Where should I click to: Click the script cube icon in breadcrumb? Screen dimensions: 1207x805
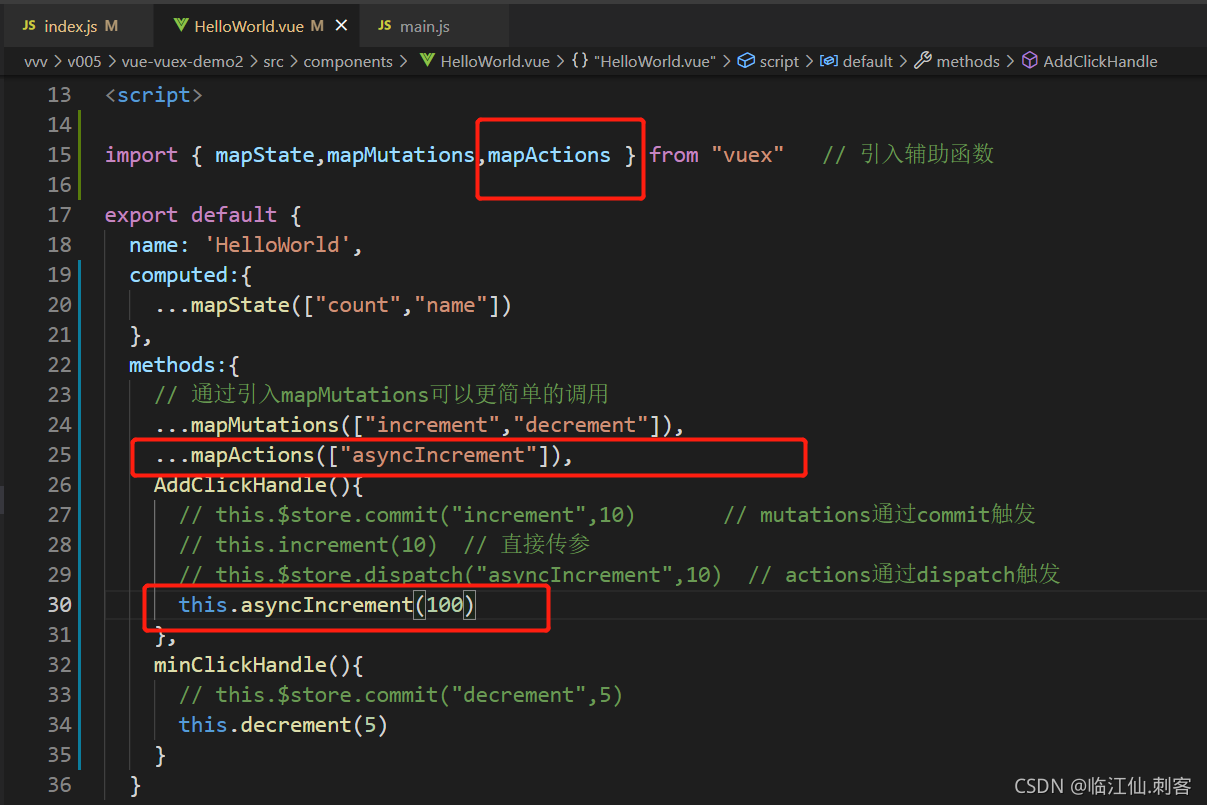tap(746, 61)
